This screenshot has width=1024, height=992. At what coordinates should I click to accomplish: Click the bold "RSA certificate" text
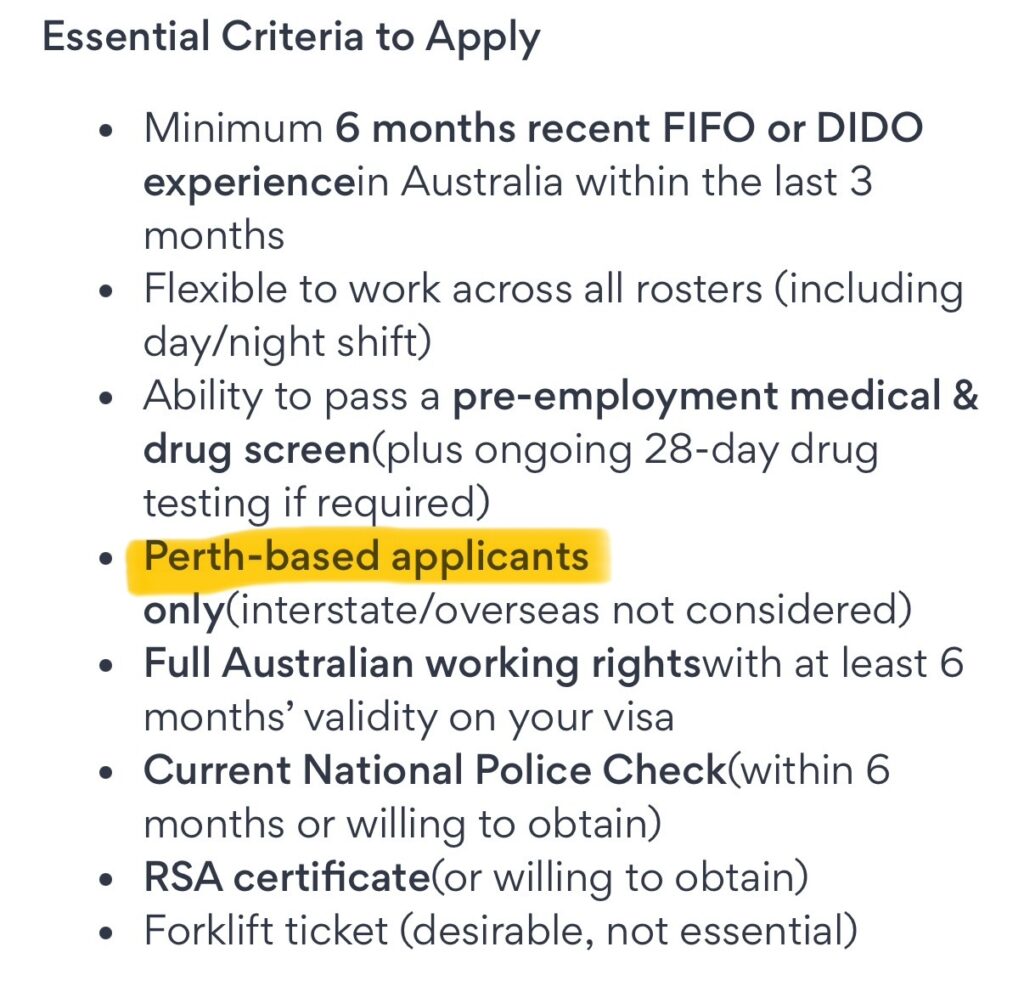click(286, 878)
